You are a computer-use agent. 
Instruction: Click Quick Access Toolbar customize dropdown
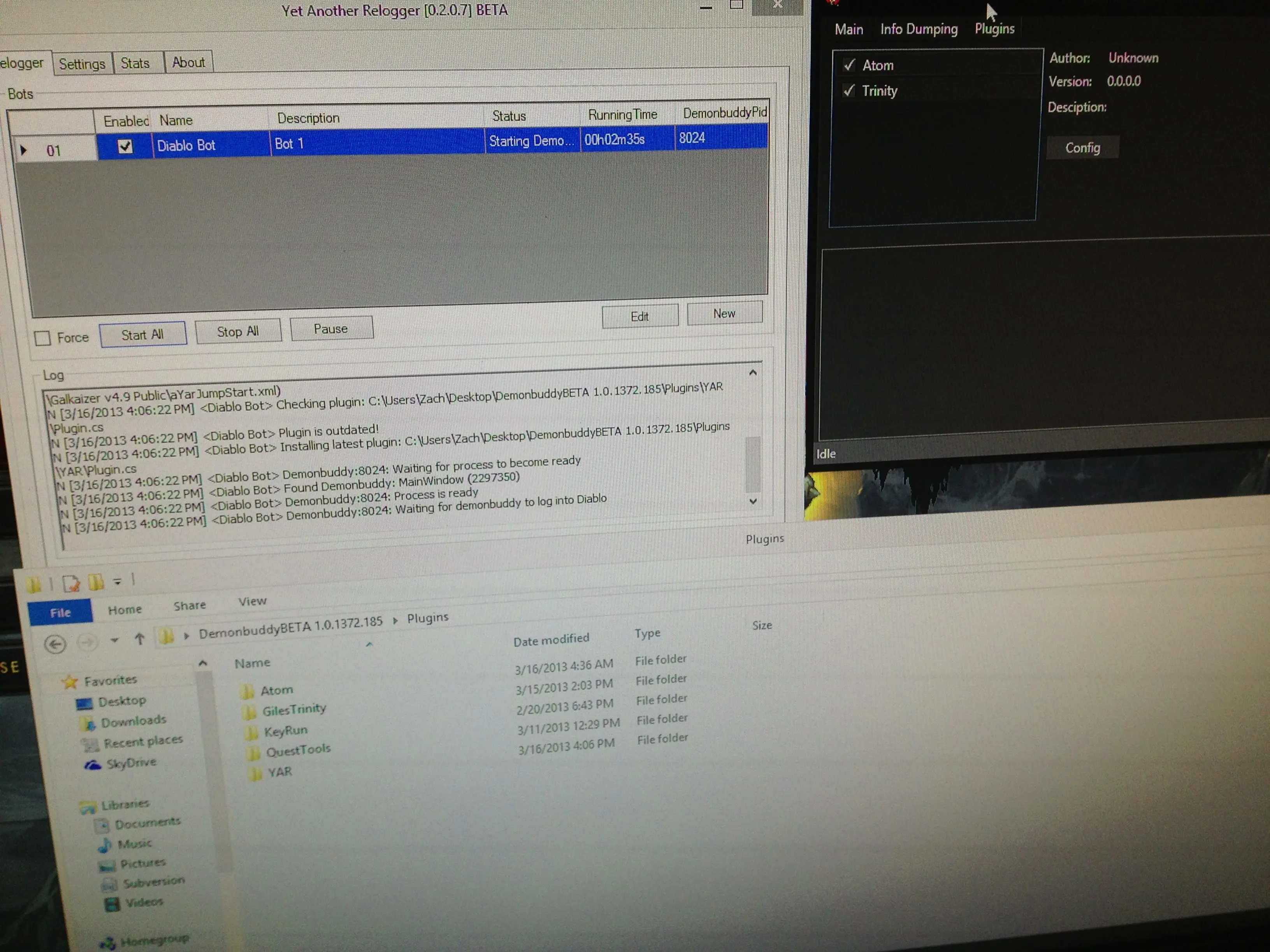pos(117,582)
